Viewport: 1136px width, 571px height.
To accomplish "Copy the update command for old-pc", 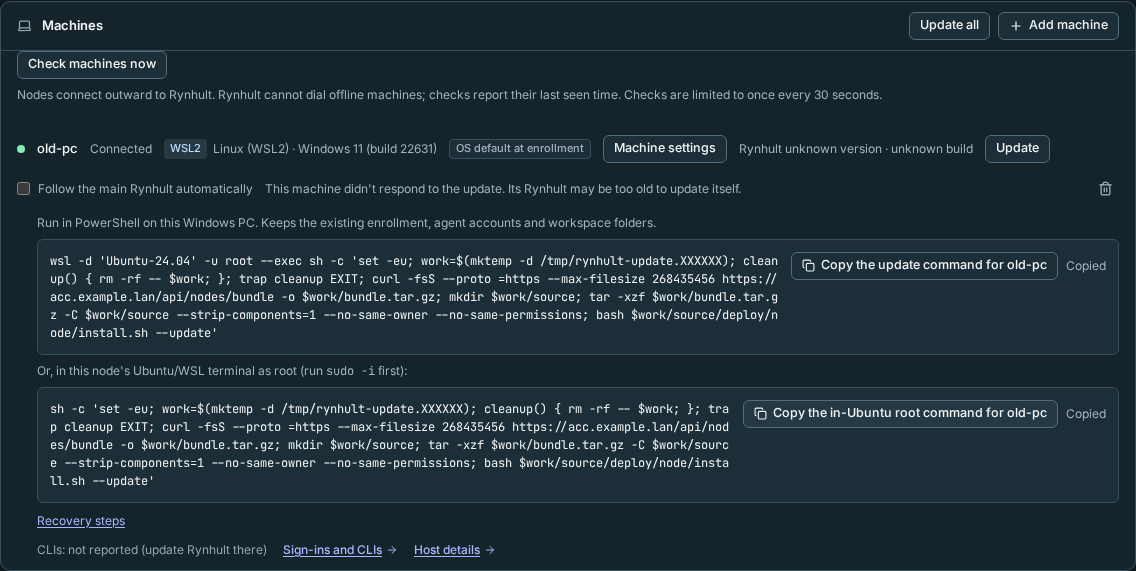I will [924, 265].
